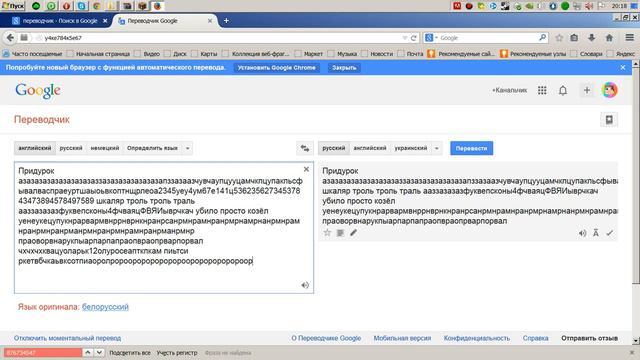
Task: Choose Определить язык detect language
Action: (152, 148)
